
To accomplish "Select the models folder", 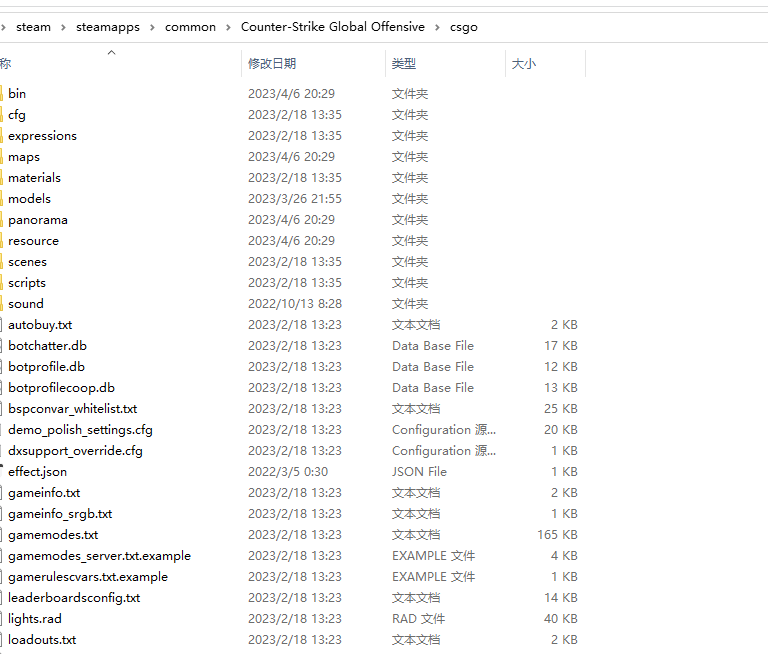I will coord(29,199).
